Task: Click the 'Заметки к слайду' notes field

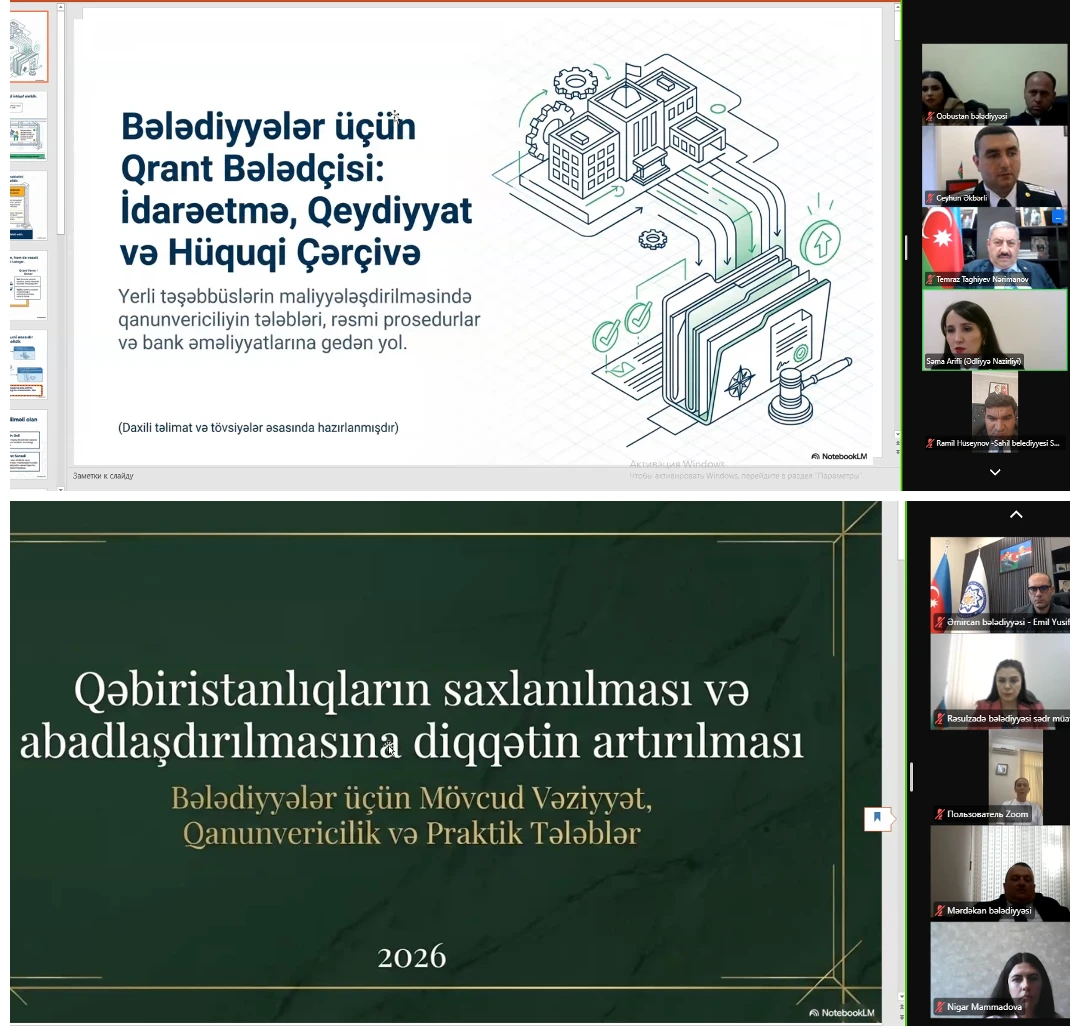Action: (103, 476)
